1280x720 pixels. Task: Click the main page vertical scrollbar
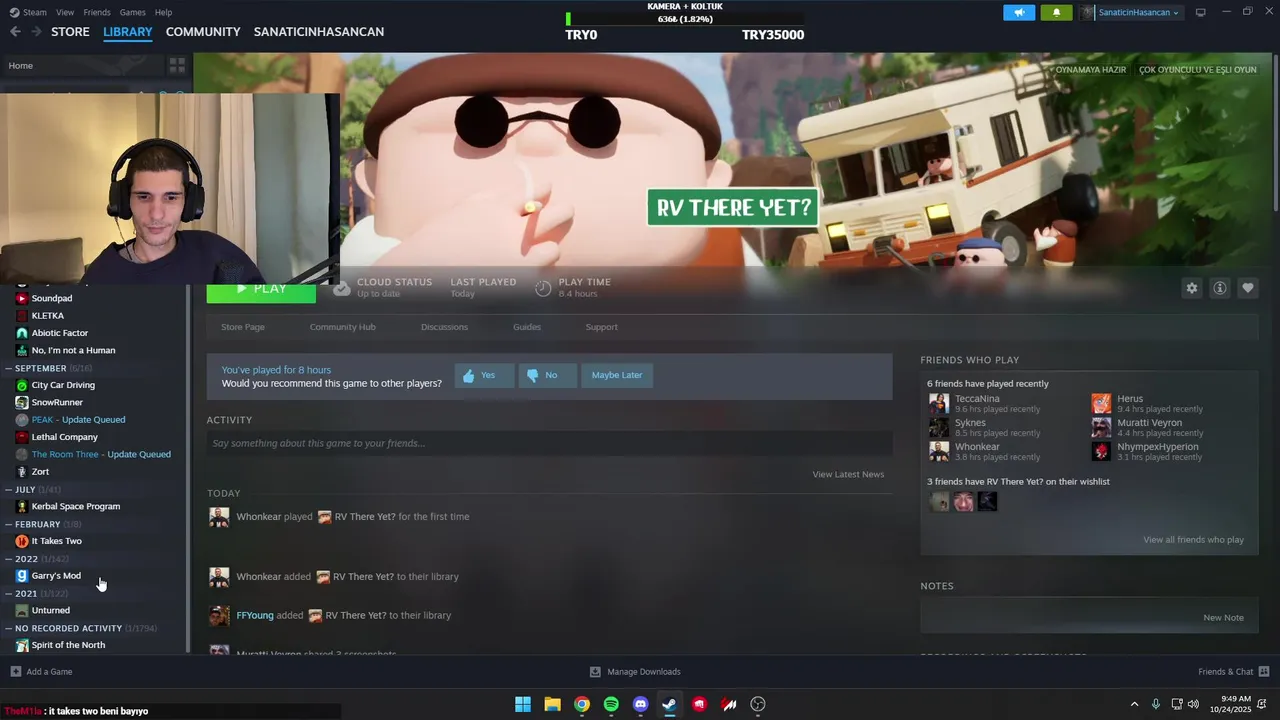click(1276, 131)
